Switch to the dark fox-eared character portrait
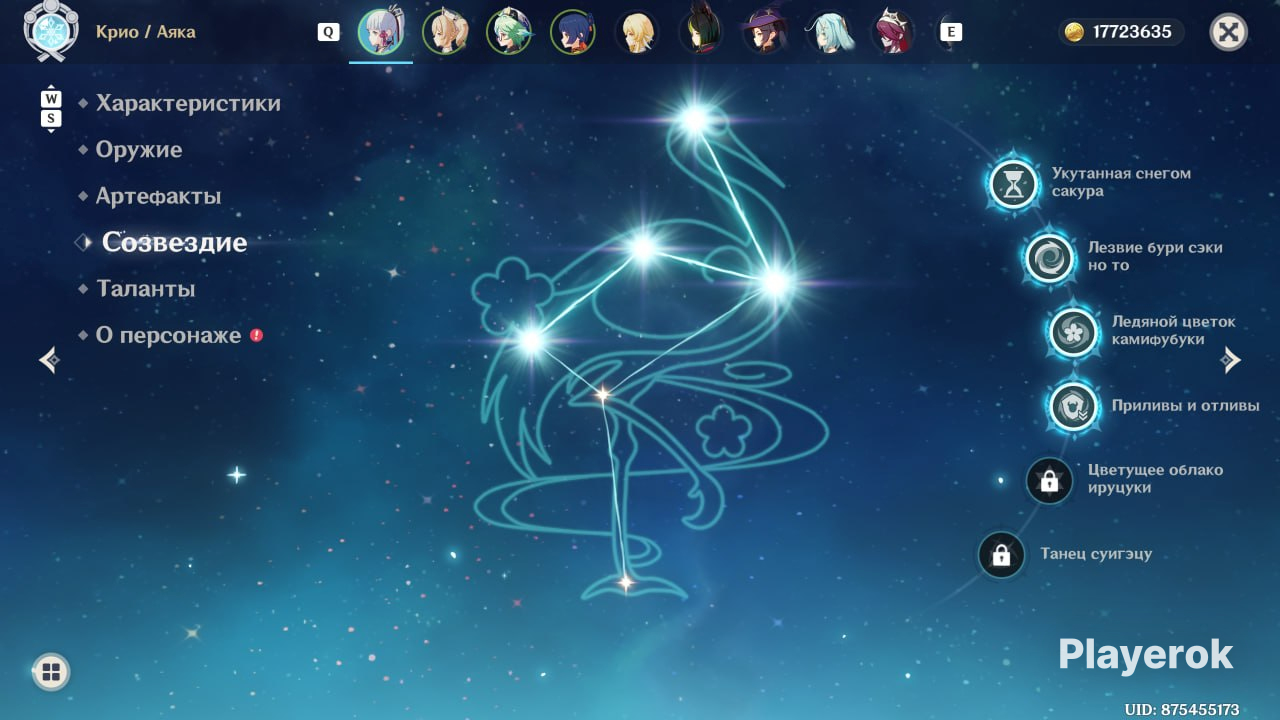The image size is (1280, 720). 700,32
